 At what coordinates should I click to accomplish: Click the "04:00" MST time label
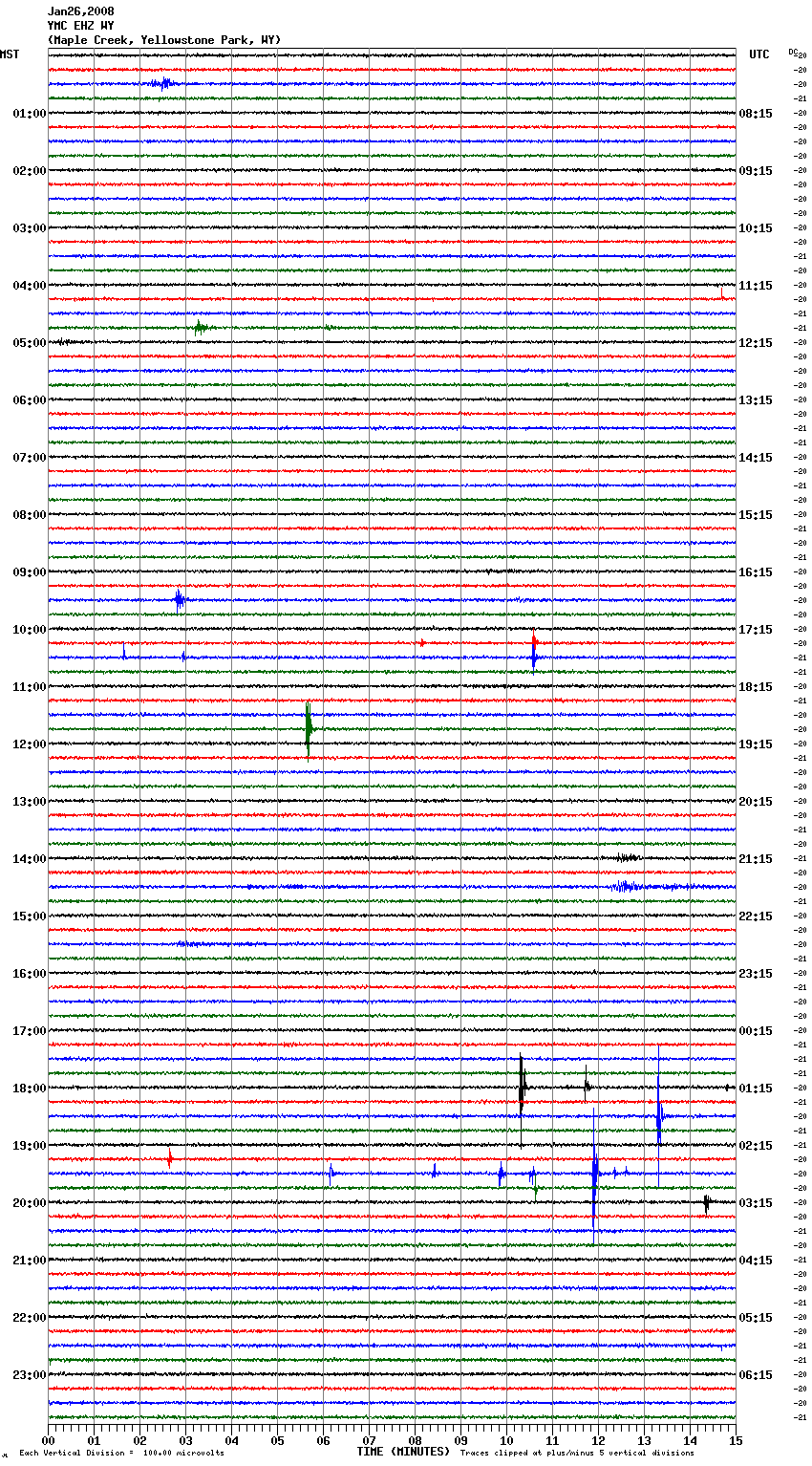coord(29,286)
